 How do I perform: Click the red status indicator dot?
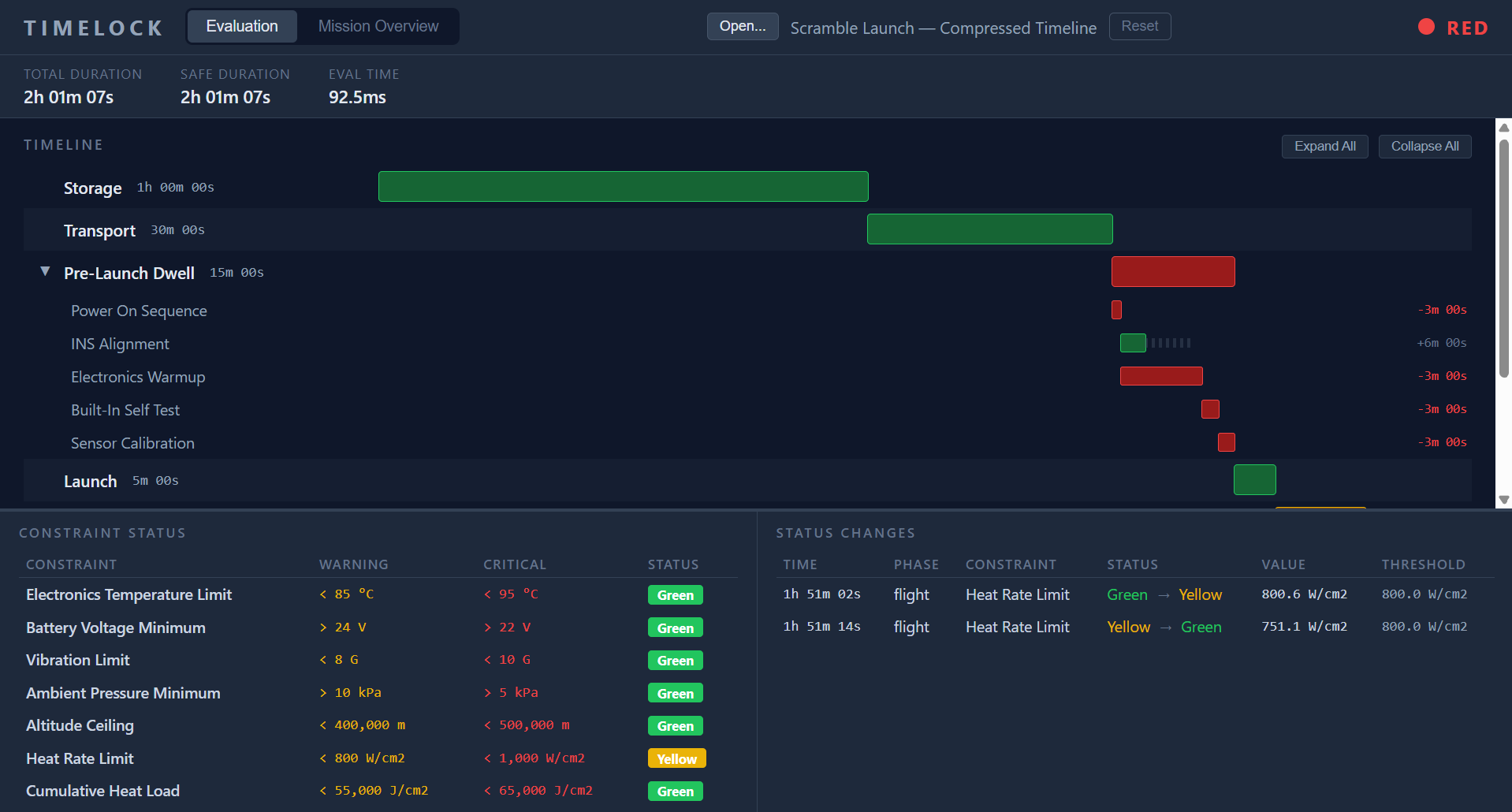click(1426, 27)
